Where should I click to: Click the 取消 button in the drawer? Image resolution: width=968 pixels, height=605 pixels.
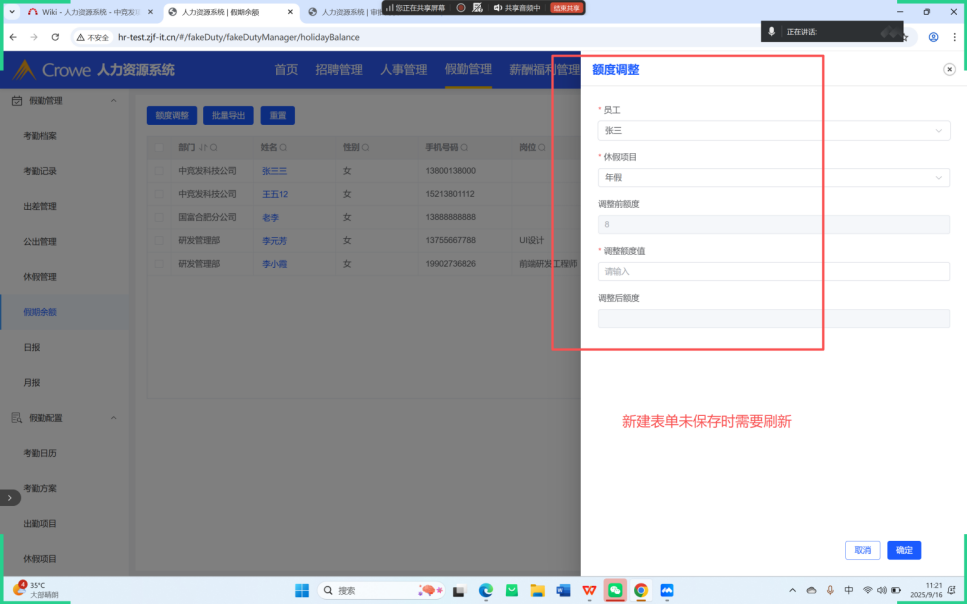click(862, 550)
